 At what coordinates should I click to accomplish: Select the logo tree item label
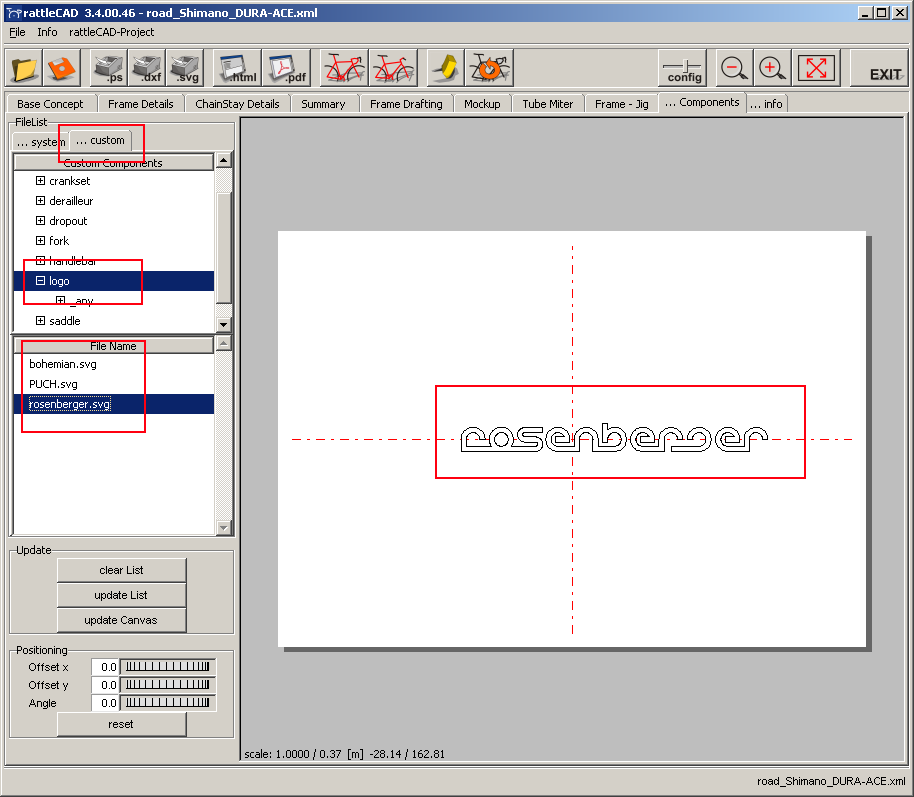[x=59, y=281]
